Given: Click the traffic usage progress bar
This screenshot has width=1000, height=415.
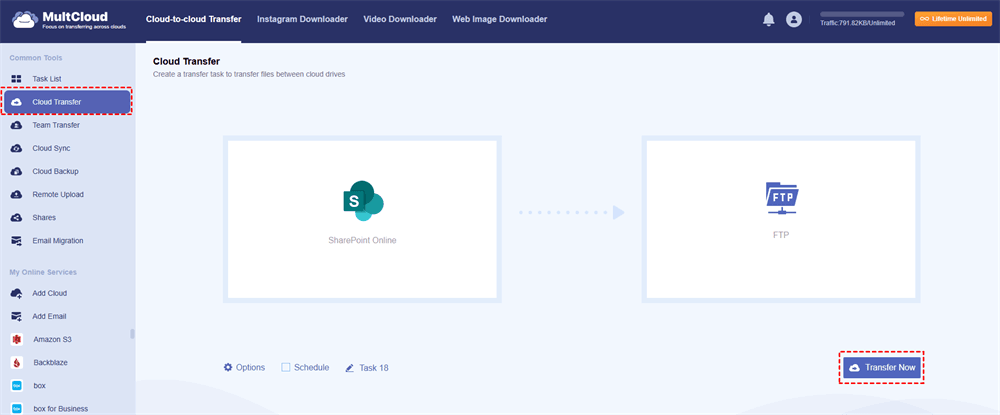Looking at the screenshot, I should [862, 14].
